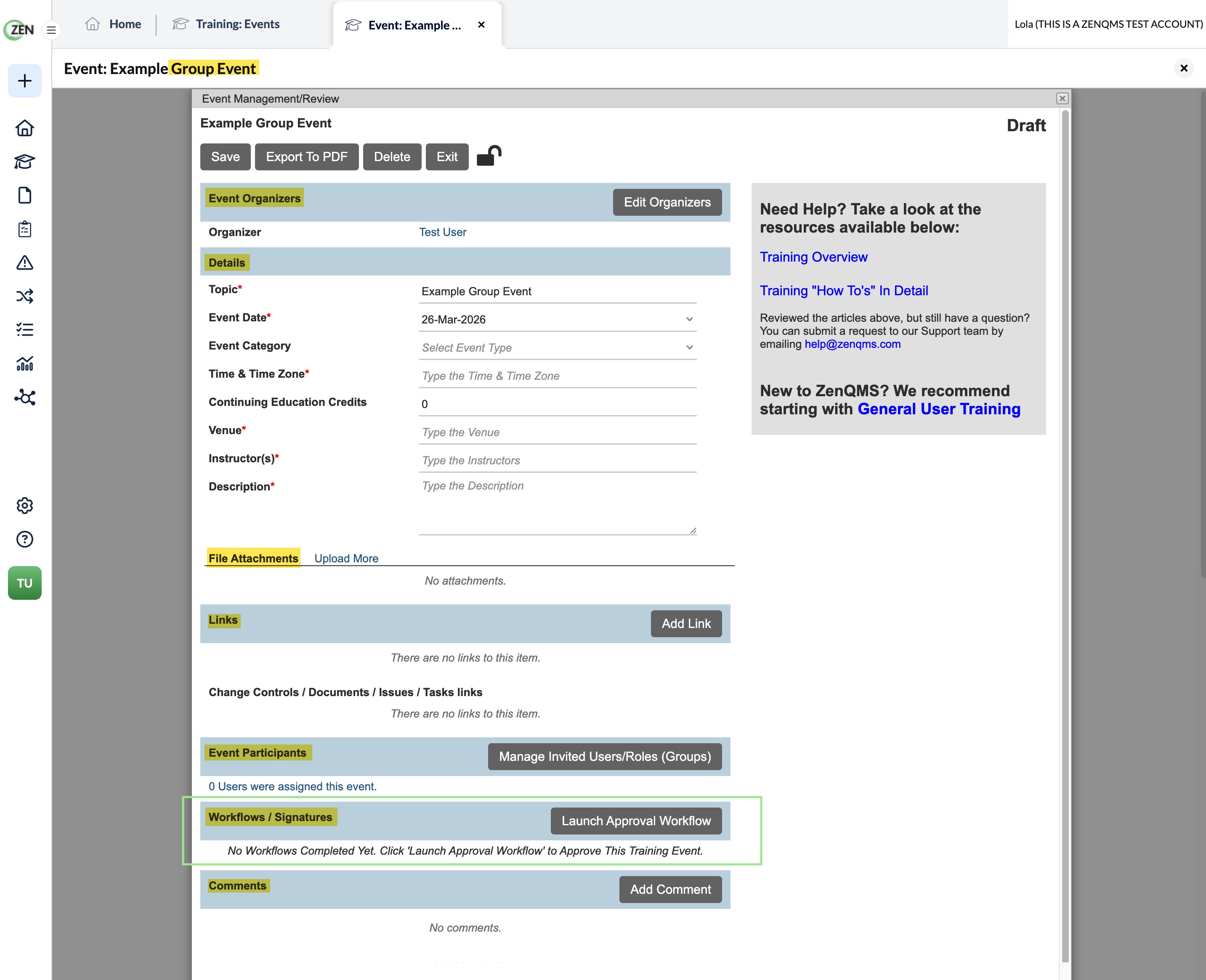
Task: Click Export To PDF button
Action: pyautogui.click(x=307, y=157)
